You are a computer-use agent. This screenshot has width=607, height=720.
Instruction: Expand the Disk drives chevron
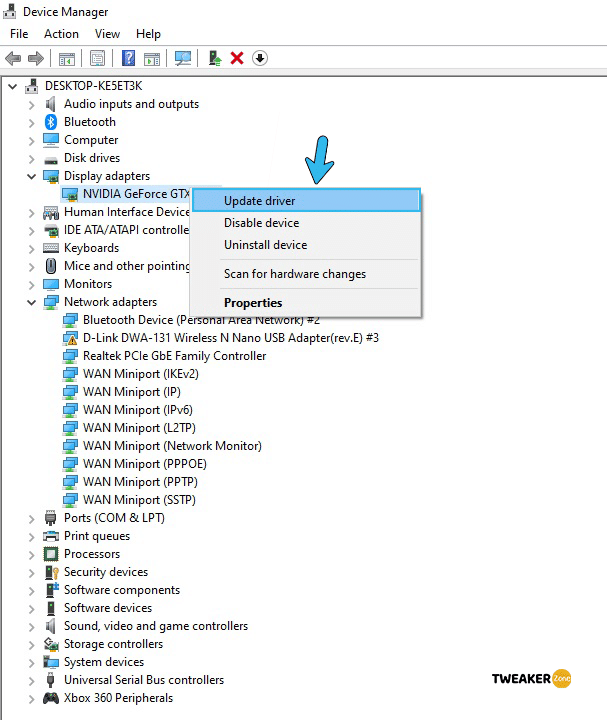pyautogui.click(x=31, y=159)
